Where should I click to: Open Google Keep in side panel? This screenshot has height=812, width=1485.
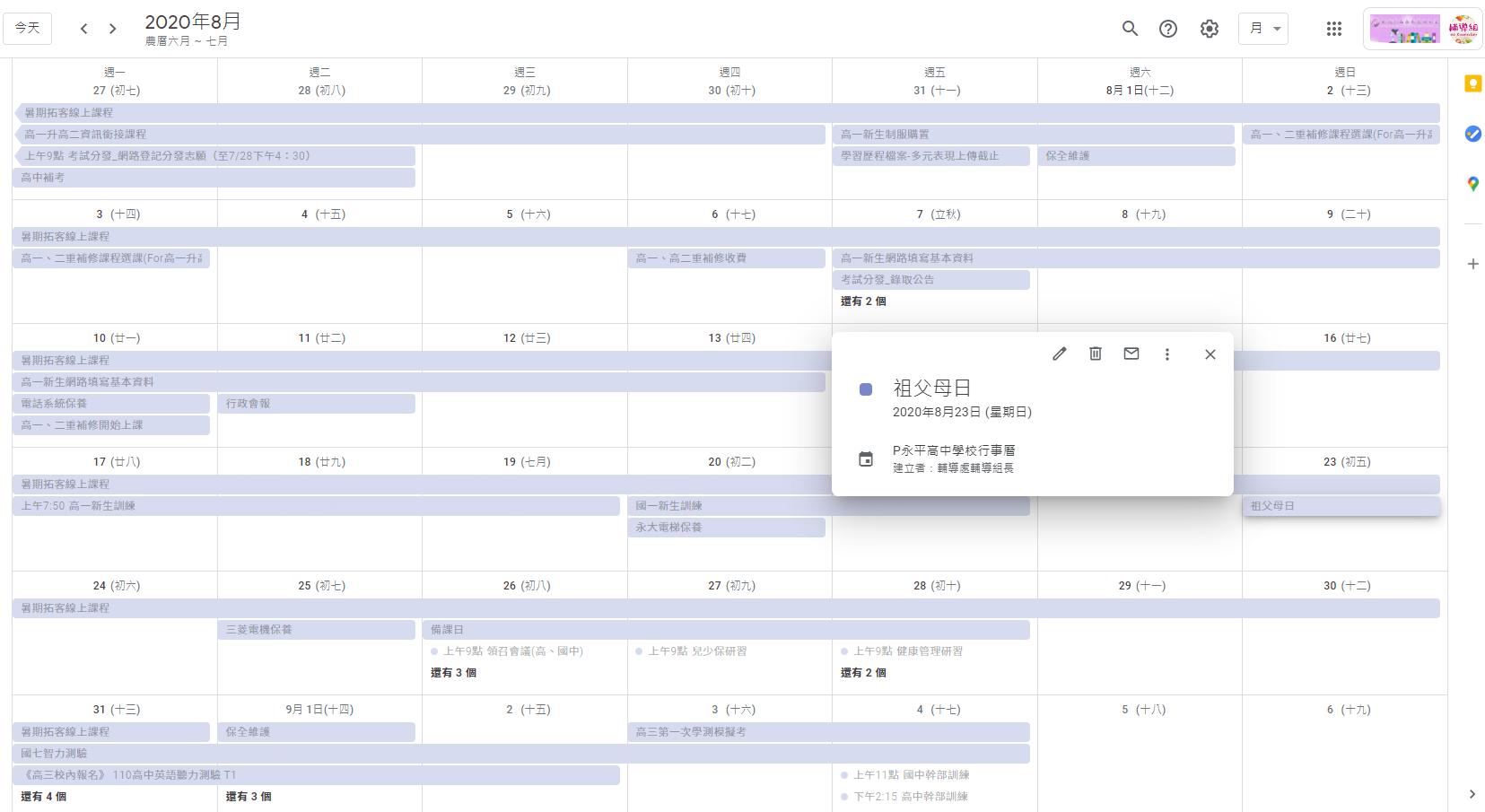point(1472,83)
